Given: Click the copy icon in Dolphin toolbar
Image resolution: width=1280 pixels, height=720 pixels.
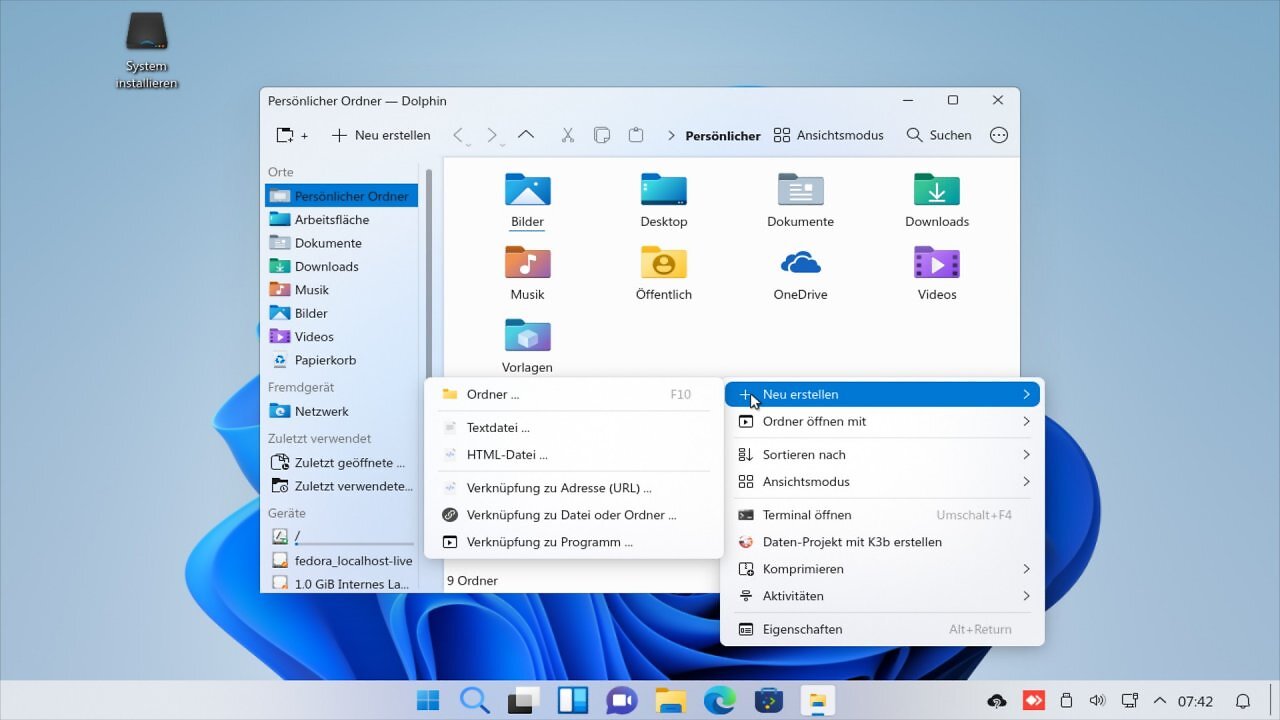Looking at the screenshot, I should [x=601, y=135].
